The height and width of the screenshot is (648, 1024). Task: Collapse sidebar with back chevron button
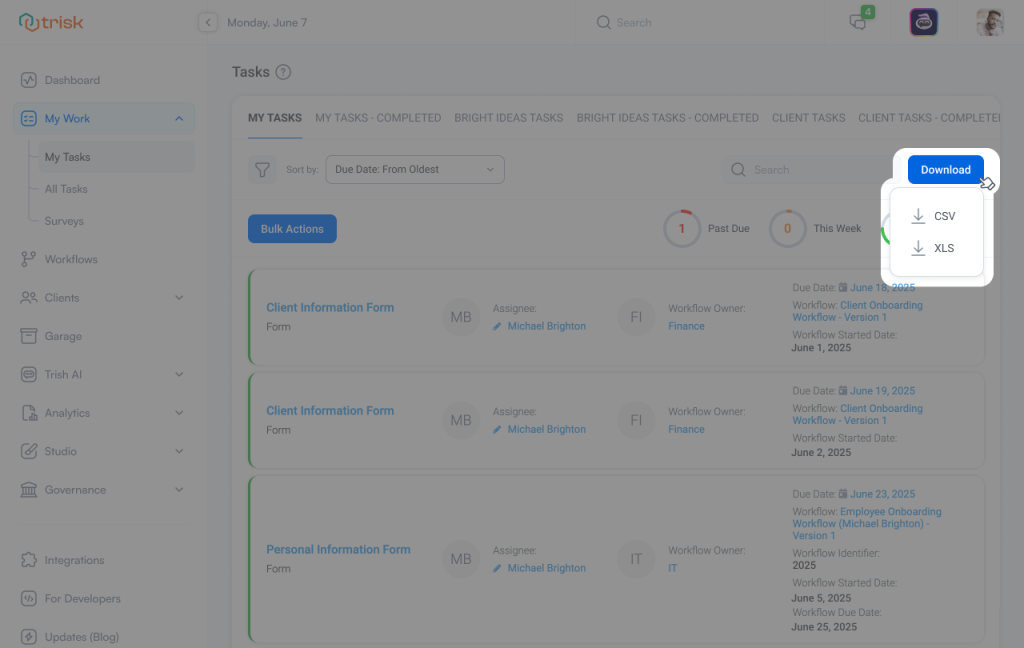[208, 22]
